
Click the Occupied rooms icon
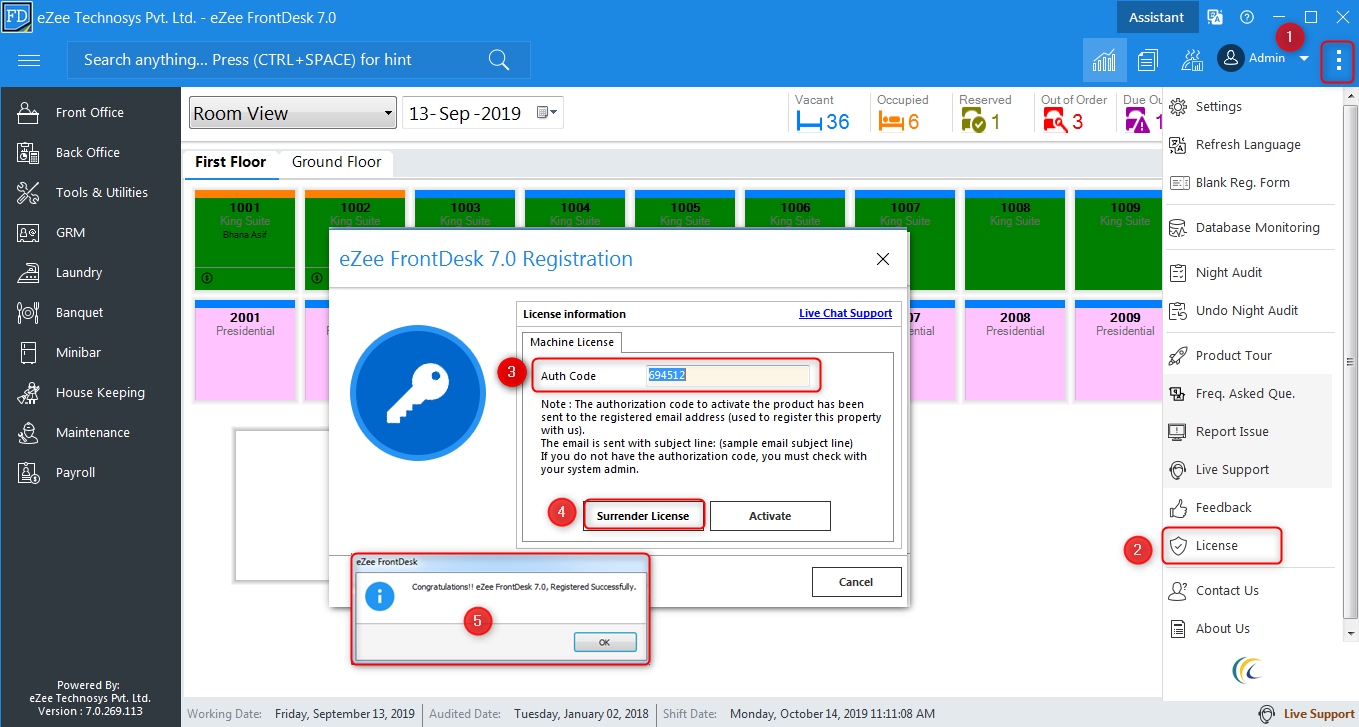[x=891, y=122]
